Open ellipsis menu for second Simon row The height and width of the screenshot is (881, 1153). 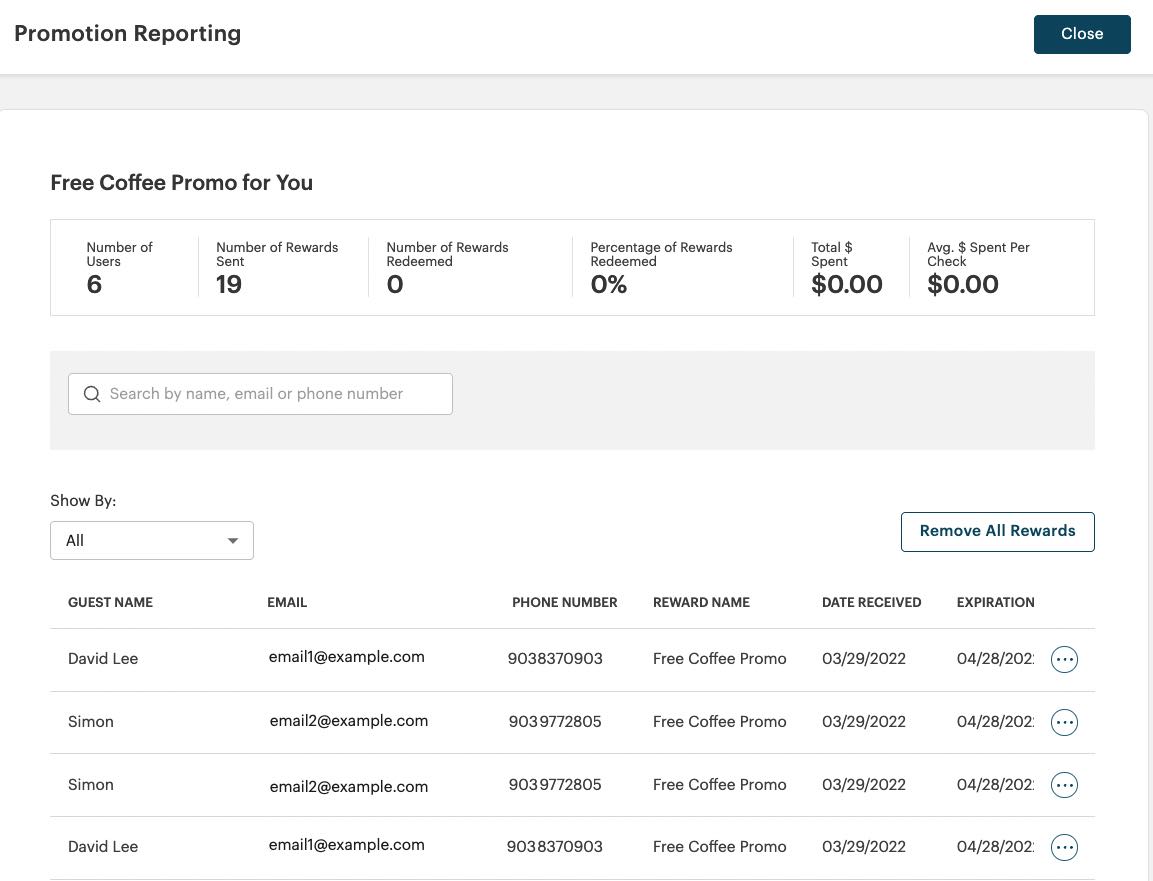(1064, 785)
